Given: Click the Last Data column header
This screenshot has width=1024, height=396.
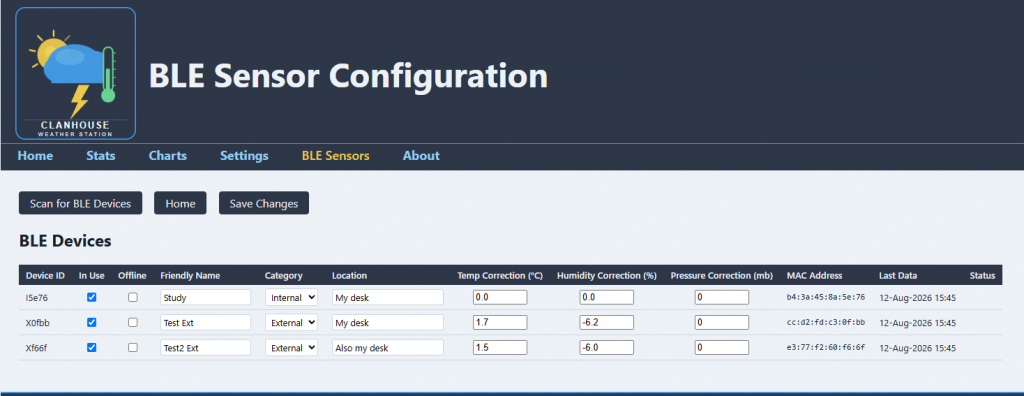Looking at the screenshot, I should [898, 276].
